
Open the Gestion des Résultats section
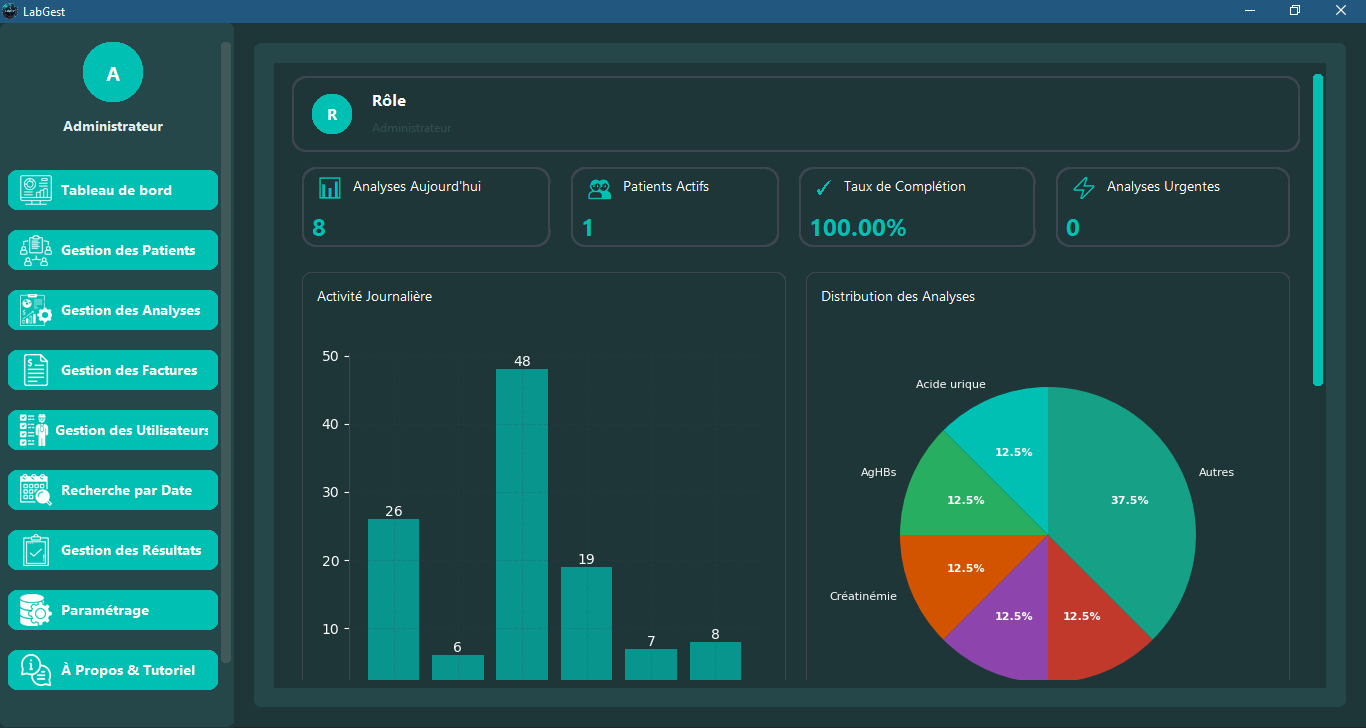click(x=112, y=549)
